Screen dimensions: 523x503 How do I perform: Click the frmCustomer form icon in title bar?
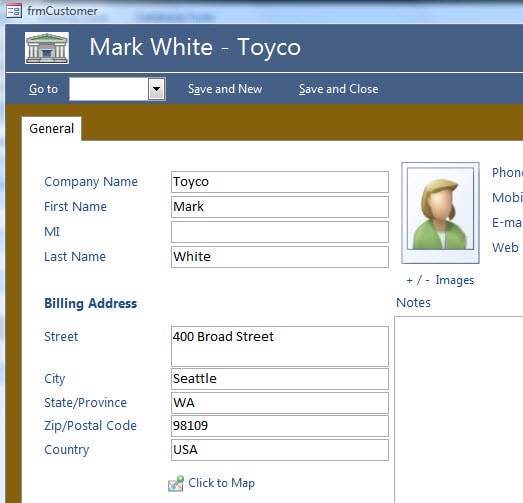click(14, 11)
